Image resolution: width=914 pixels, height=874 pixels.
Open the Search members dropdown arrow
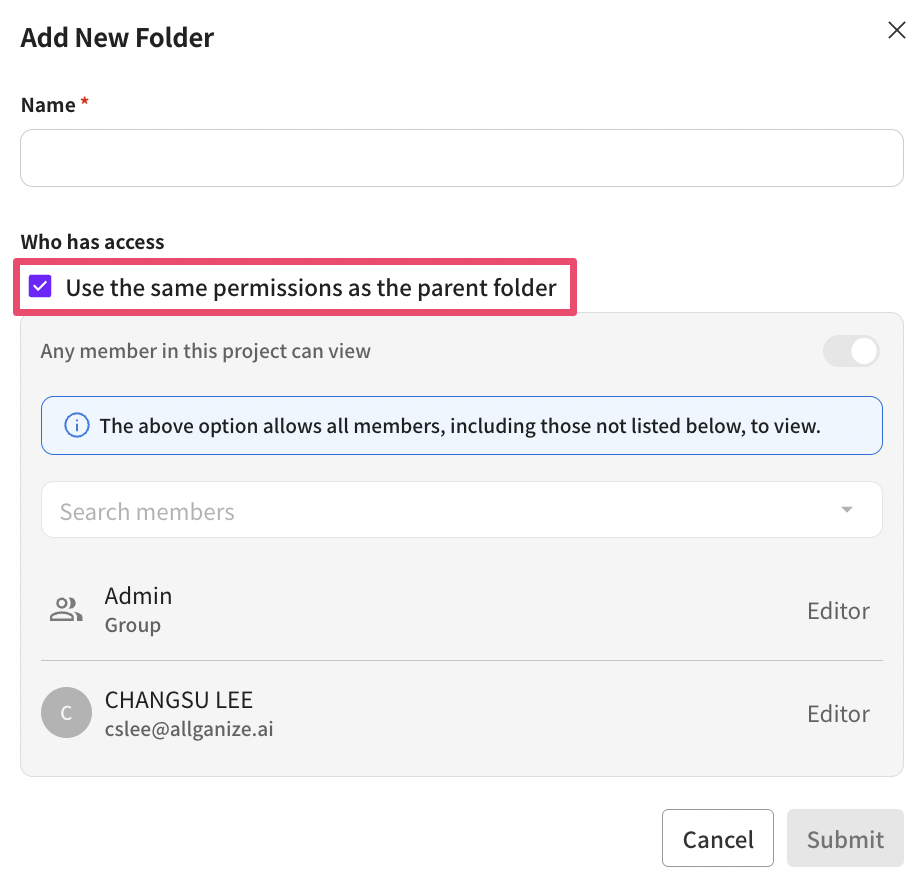847,510
